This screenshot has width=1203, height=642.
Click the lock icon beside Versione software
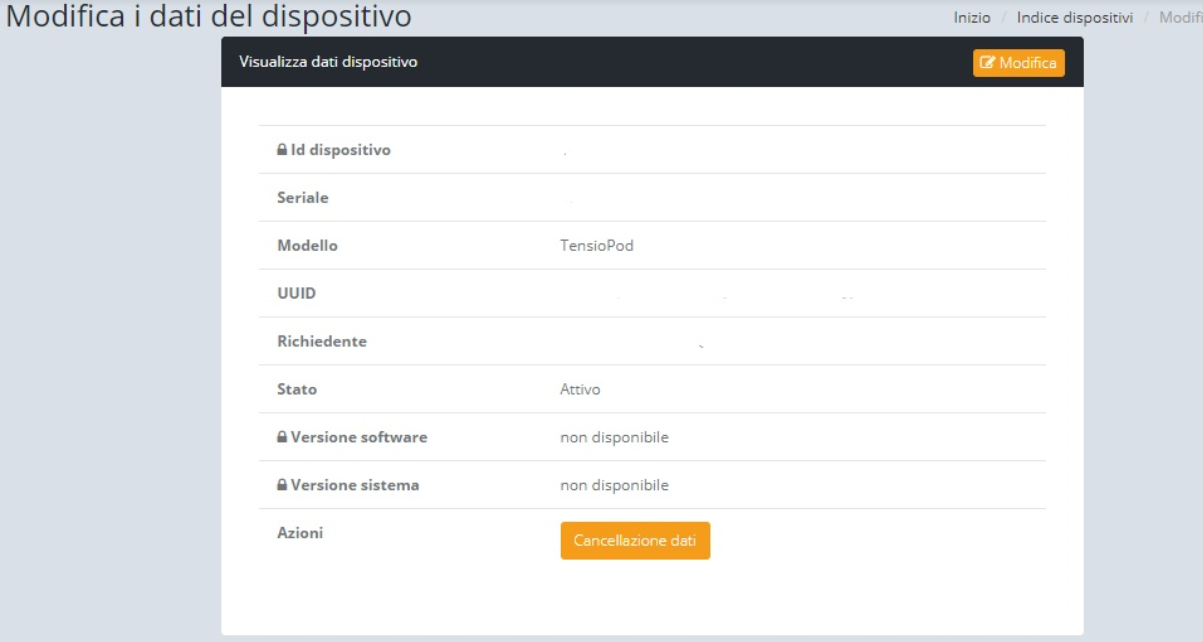click(x=282, y=438)
